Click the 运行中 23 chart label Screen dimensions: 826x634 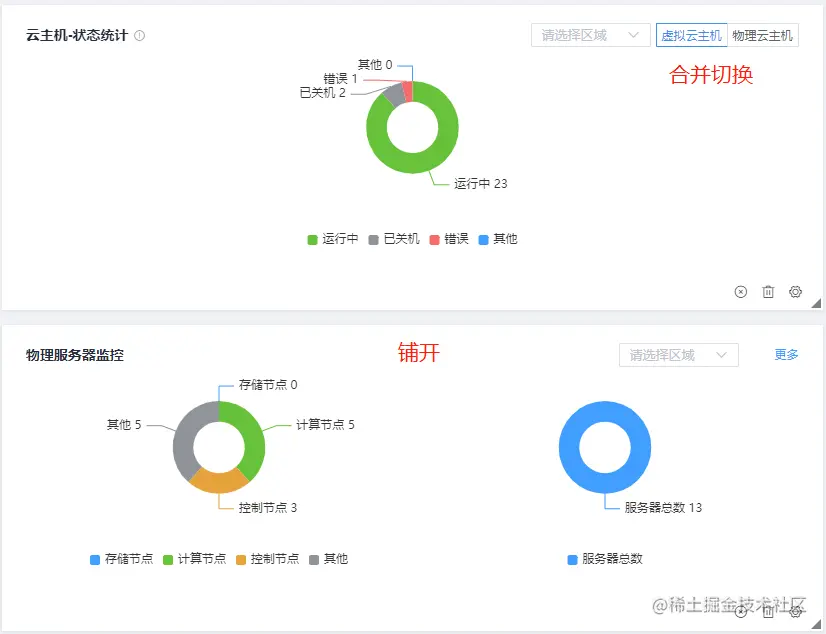(480, 184)
